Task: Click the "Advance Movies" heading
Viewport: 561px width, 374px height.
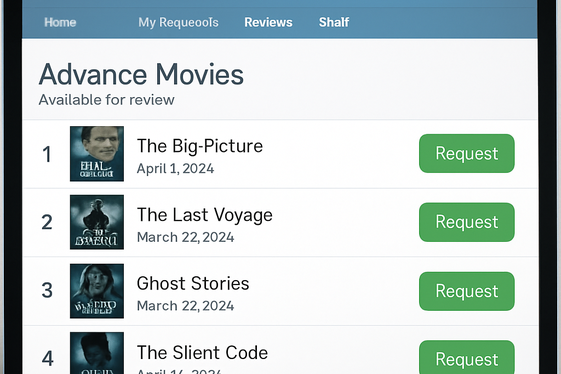Action: (x=141, y=74)
